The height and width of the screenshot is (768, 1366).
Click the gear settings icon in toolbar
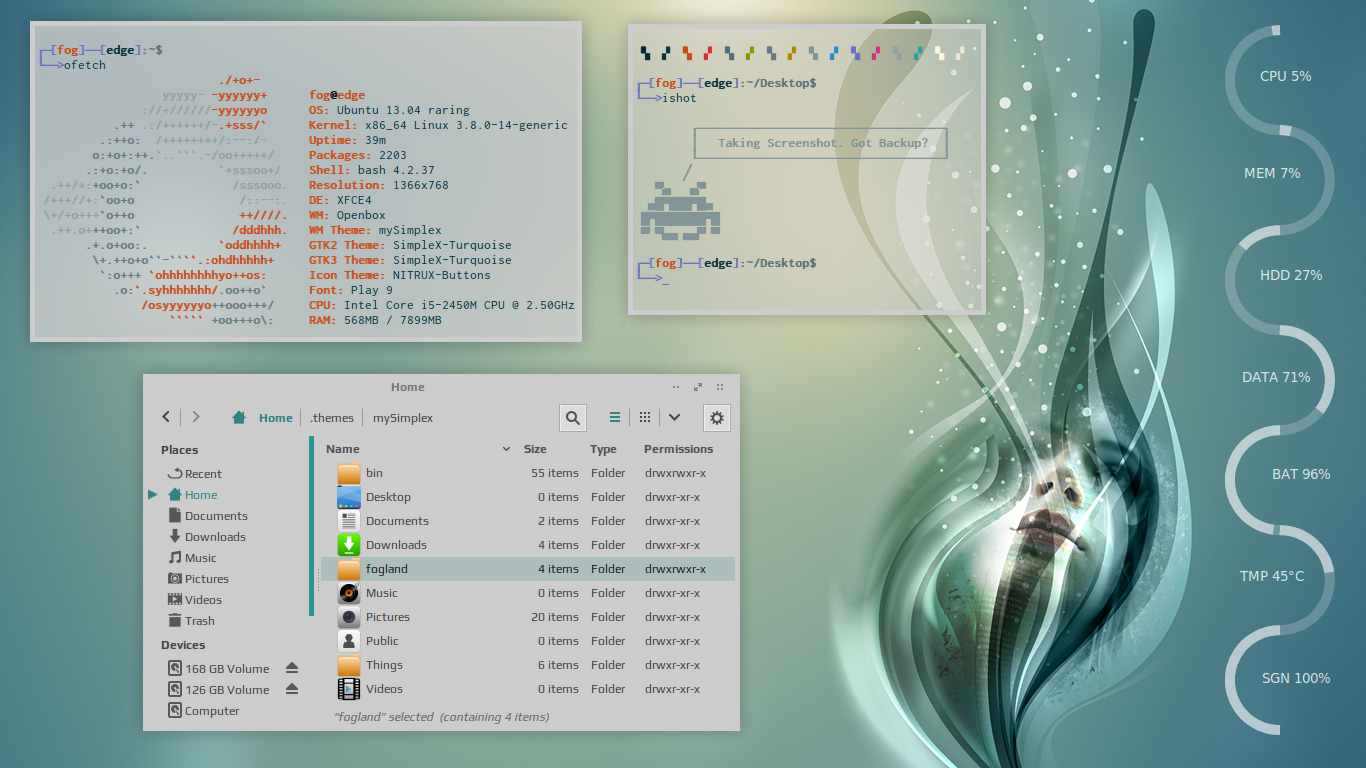click(717, 418)
